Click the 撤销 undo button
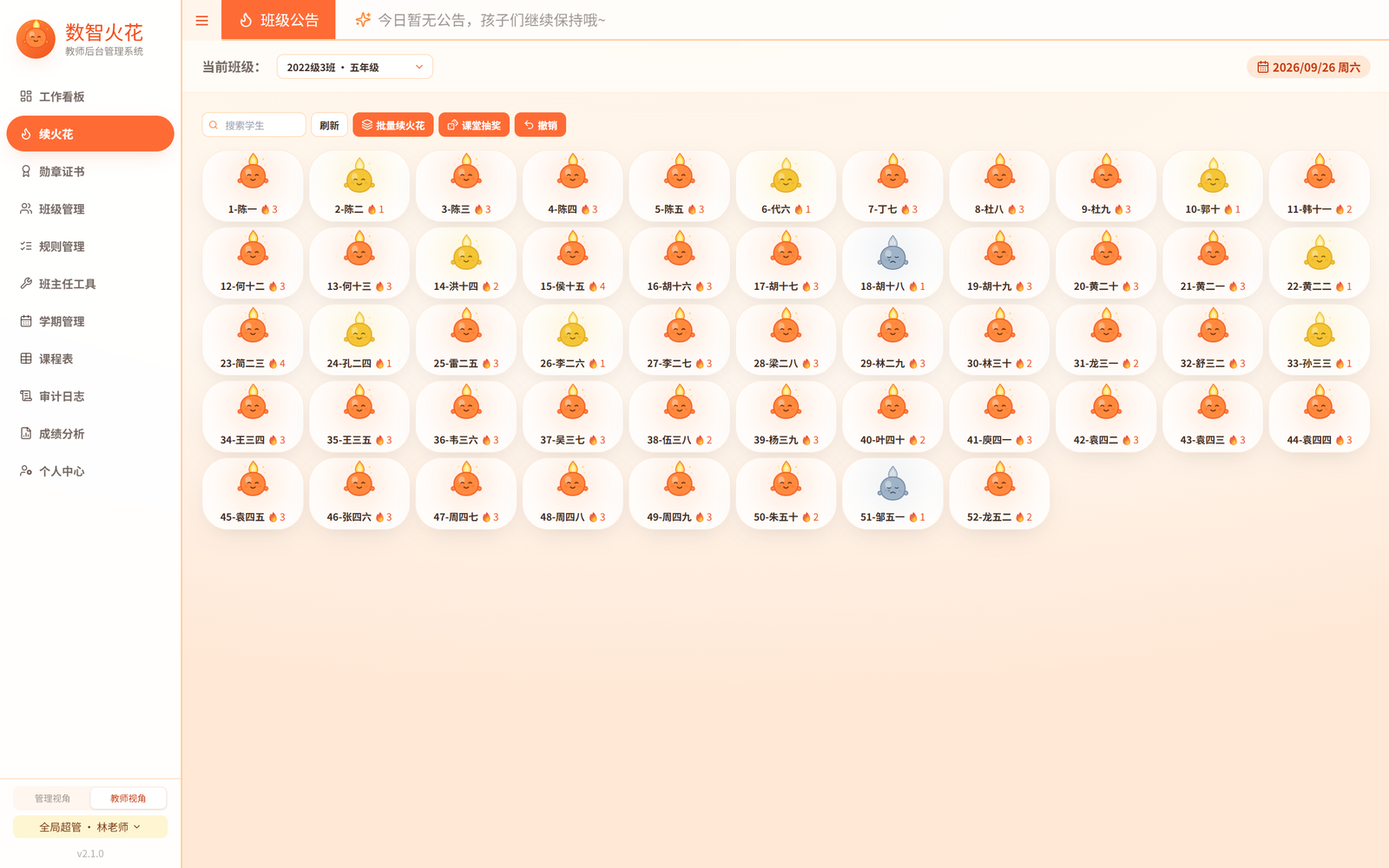 click(x=540, y=125)
